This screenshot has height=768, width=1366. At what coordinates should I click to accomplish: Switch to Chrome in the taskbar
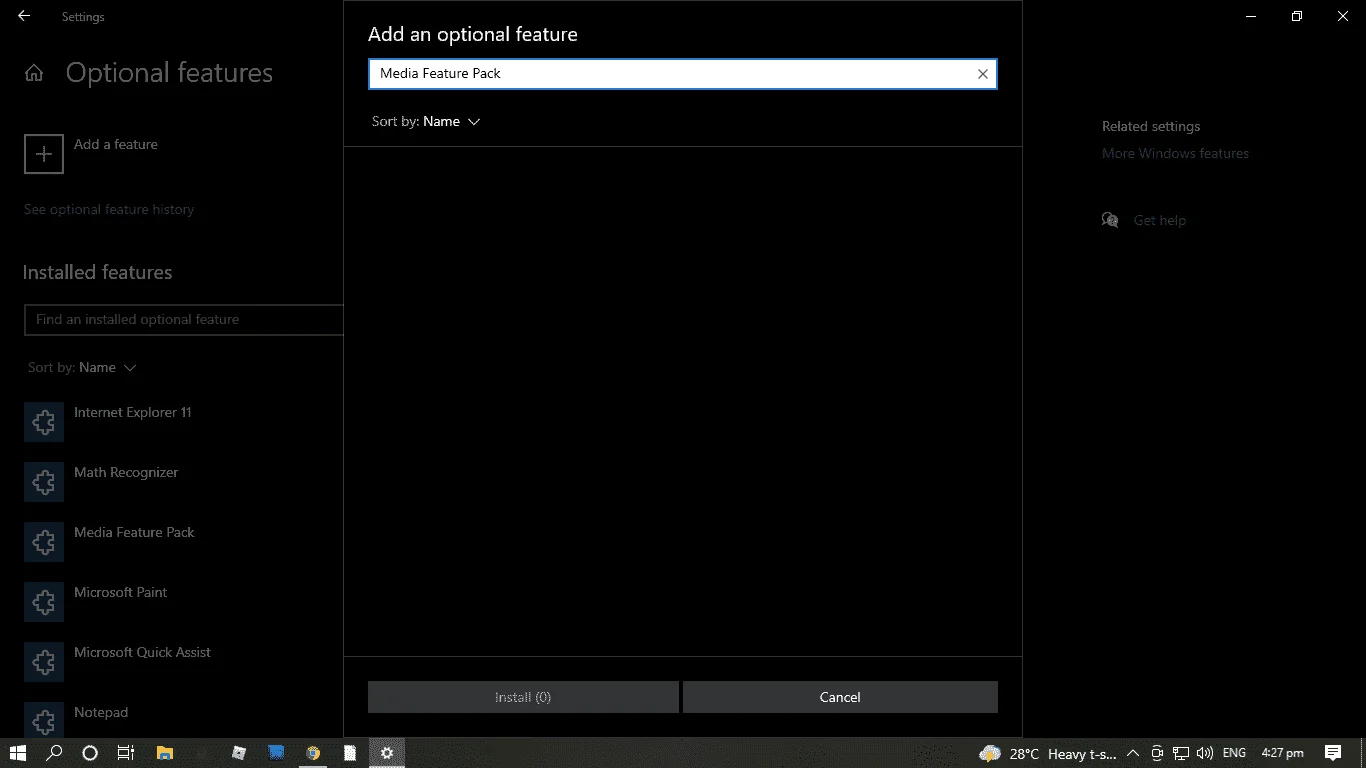click(313, 753)
